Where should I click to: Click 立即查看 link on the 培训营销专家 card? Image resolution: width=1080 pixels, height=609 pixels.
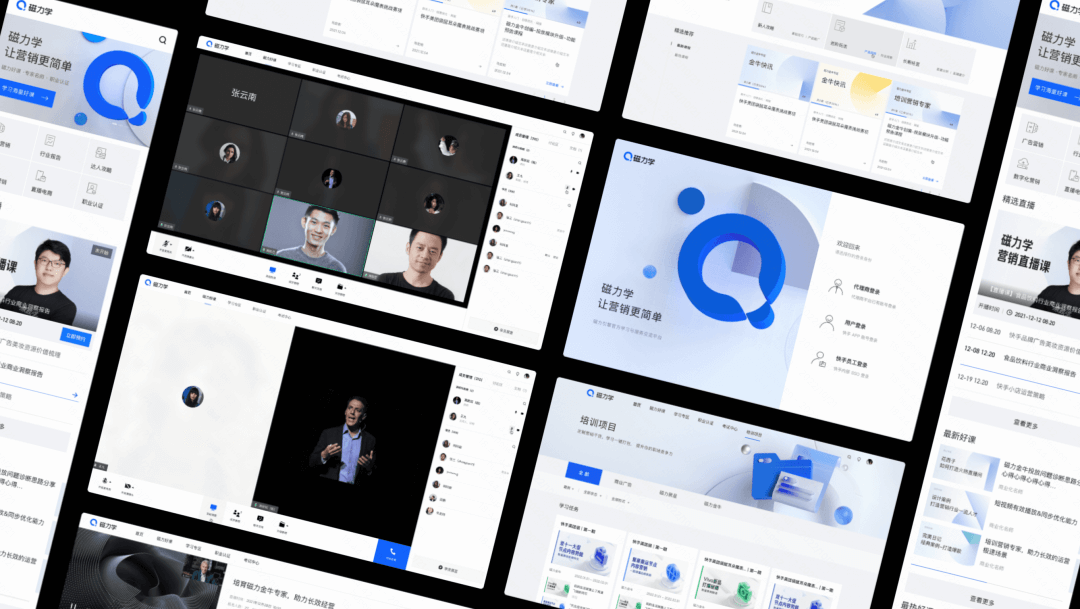coord(930,180)
